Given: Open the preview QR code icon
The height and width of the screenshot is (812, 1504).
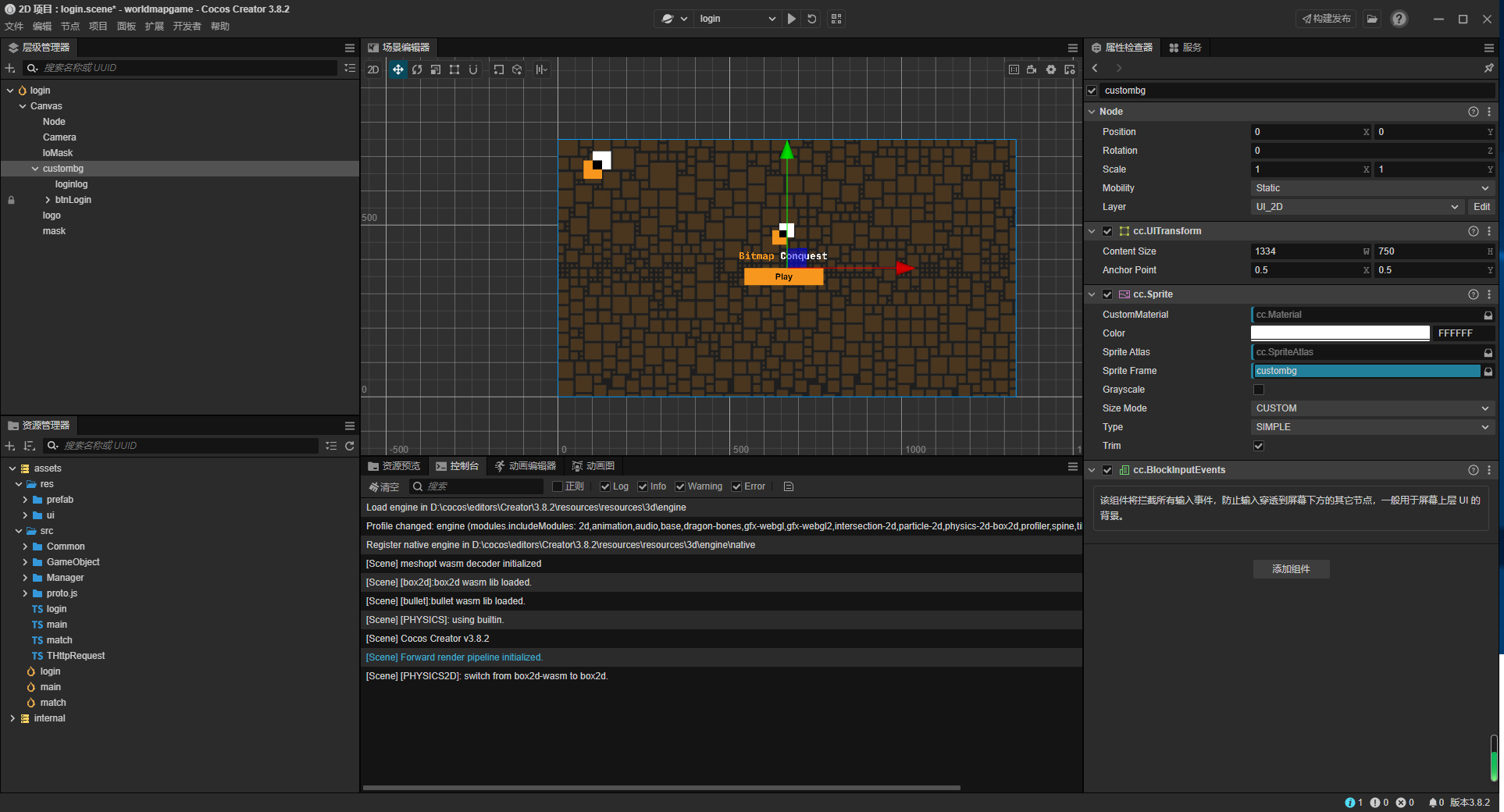Looking at the screenshot, I should [836, 19].
